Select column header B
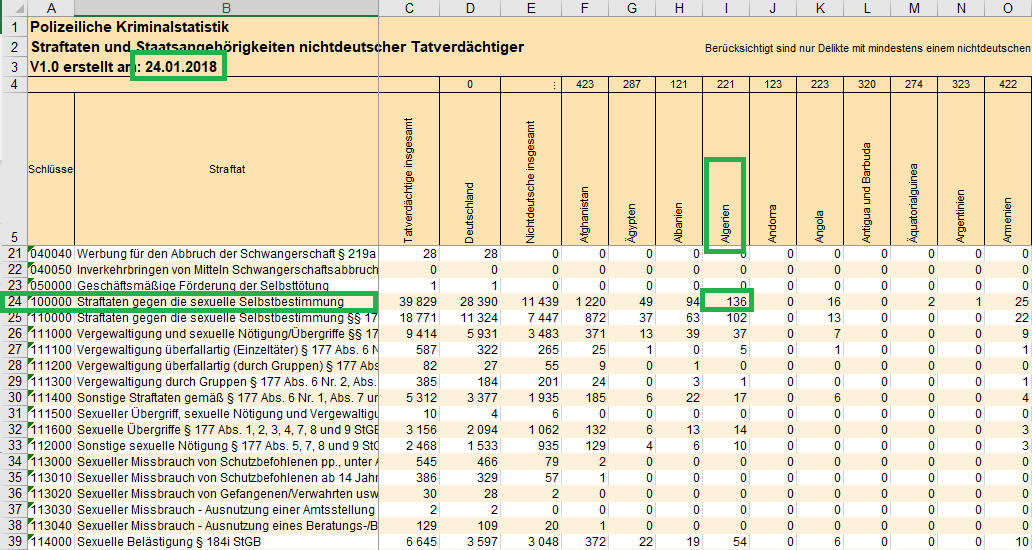The width and height of the screenshot is (1032, 550). [226, 8]
